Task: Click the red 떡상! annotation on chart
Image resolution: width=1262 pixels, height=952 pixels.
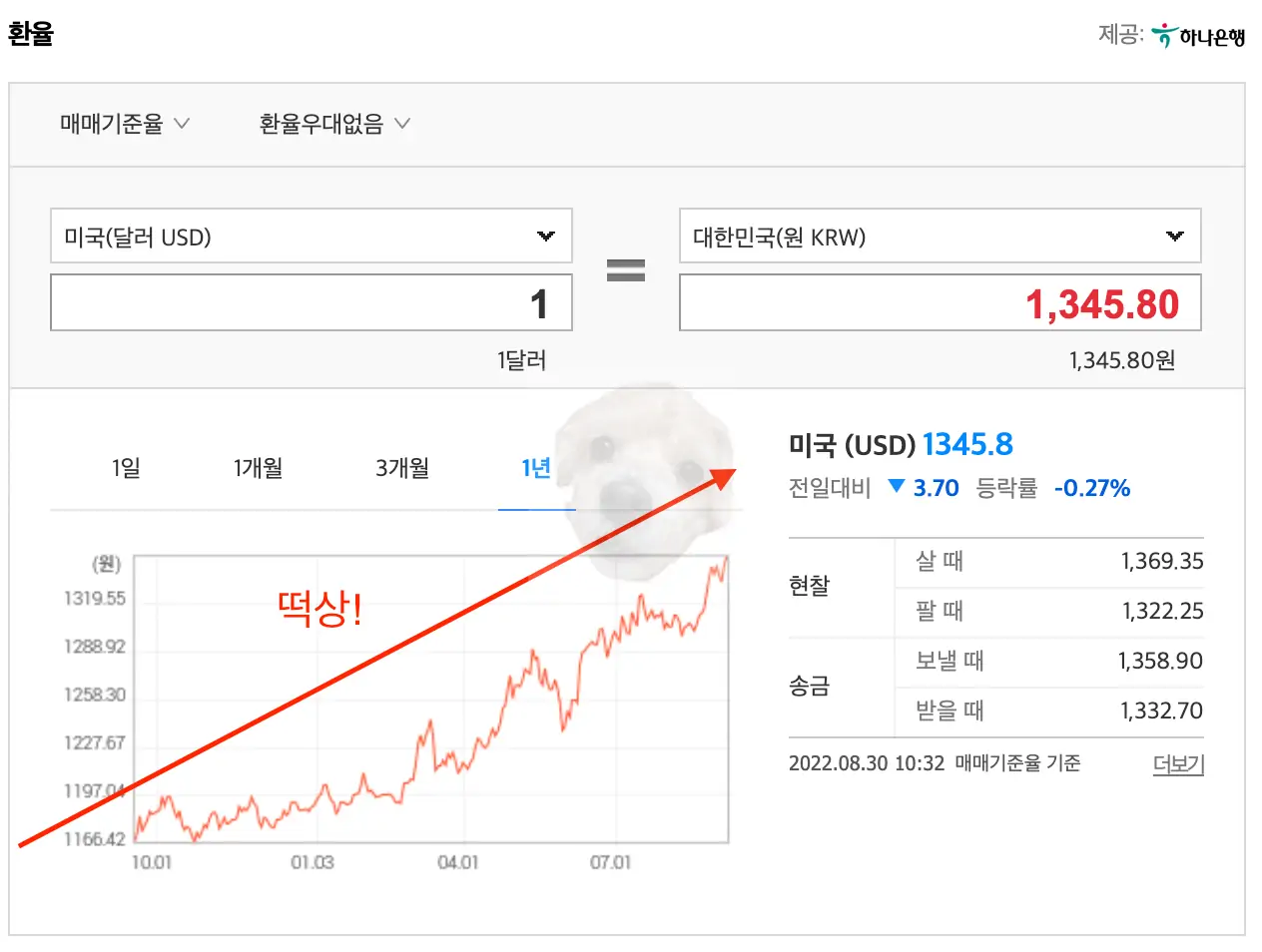Action: (319, 609)
